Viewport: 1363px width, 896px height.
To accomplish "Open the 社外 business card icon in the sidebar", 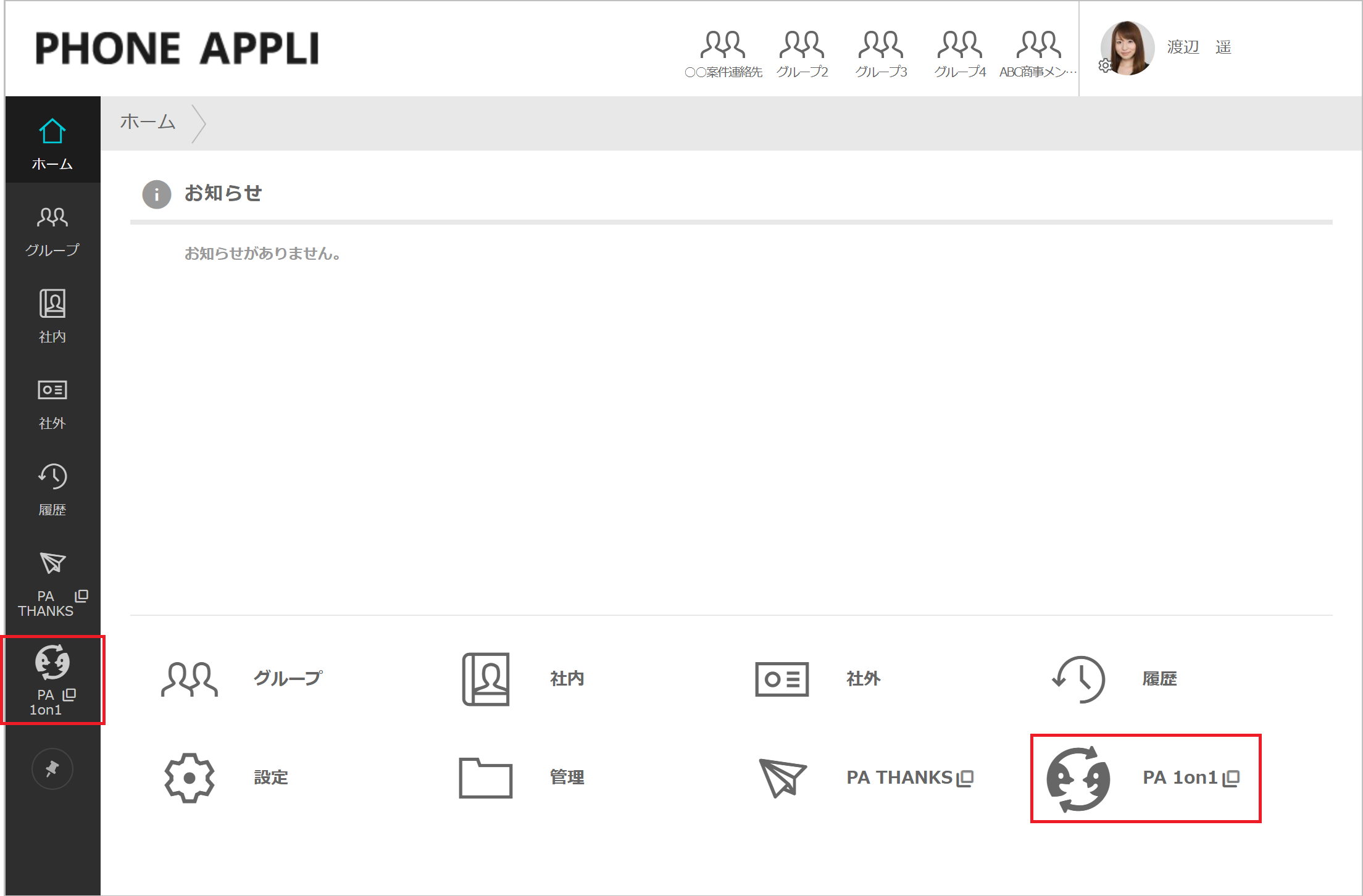I will pos(52,392).
